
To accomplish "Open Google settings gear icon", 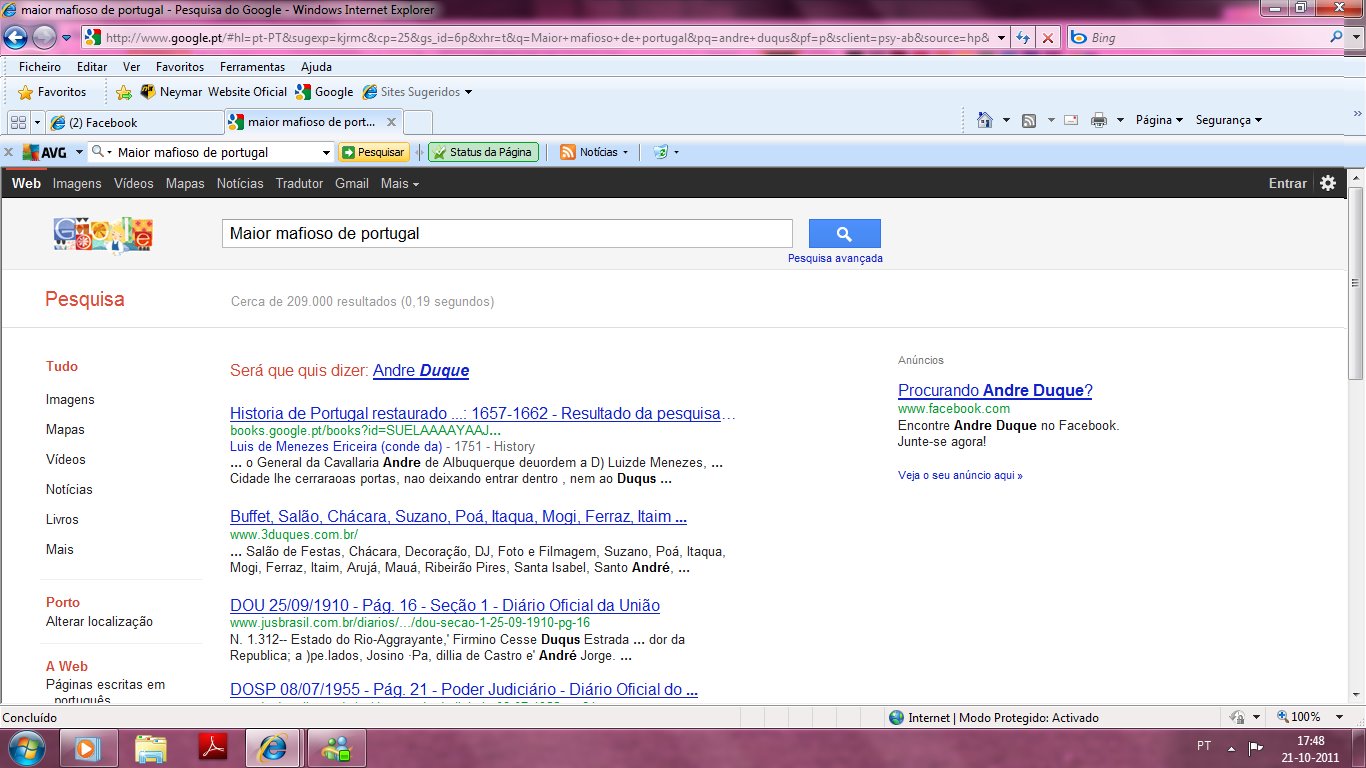I will (1328, 183).
